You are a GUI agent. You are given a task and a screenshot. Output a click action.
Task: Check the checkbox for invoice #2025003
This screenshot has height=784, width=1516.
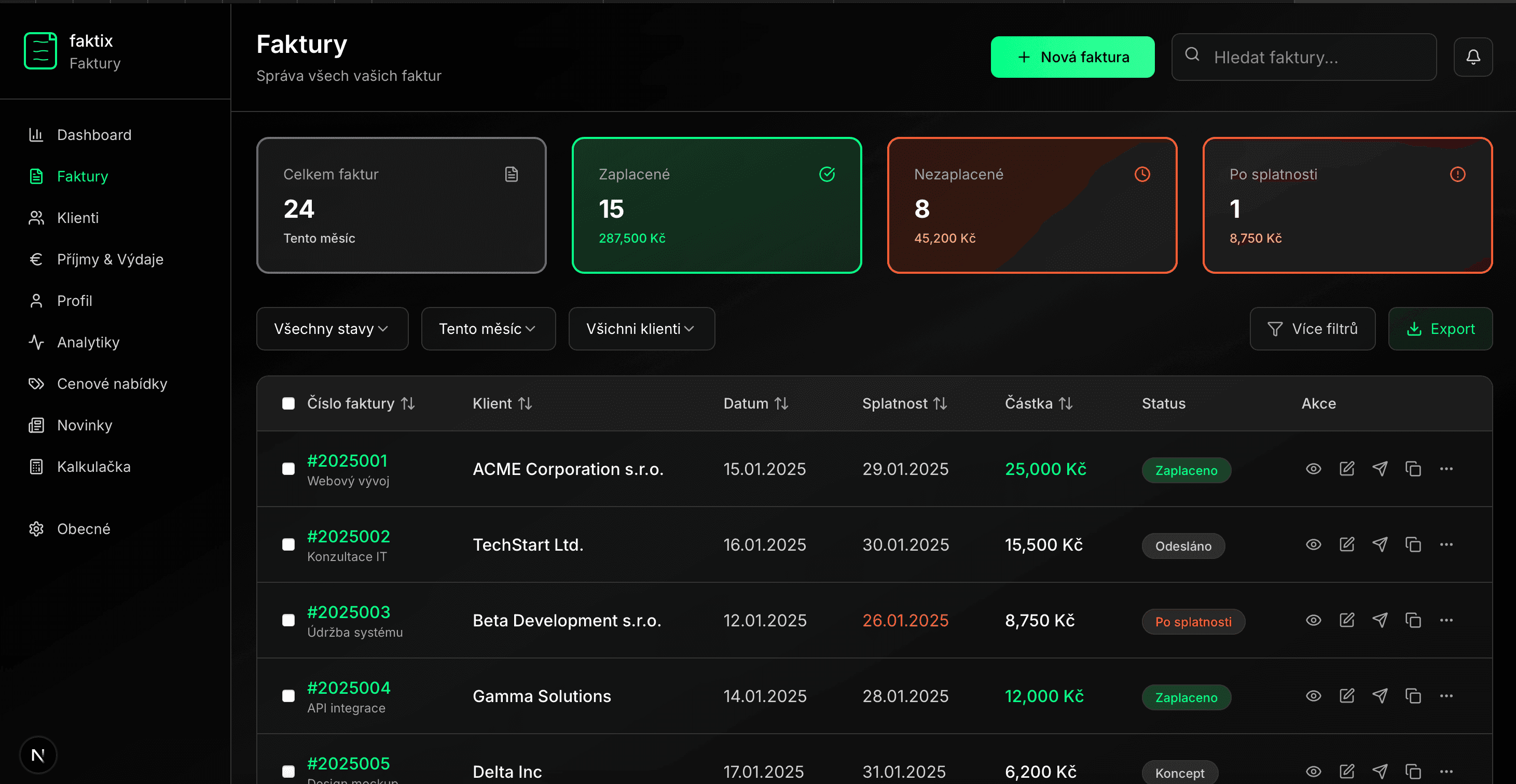point(289,620)
